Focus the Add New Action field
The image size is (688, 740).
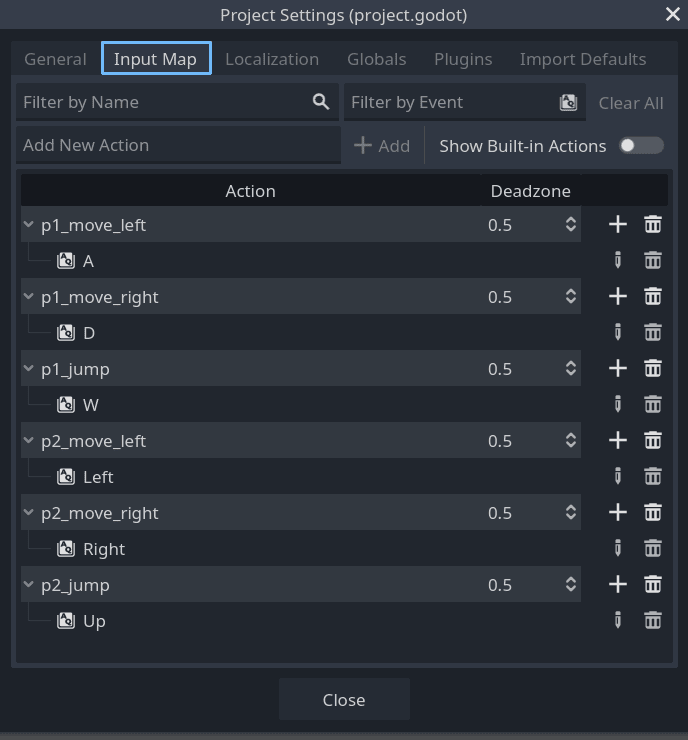point(178,145)
